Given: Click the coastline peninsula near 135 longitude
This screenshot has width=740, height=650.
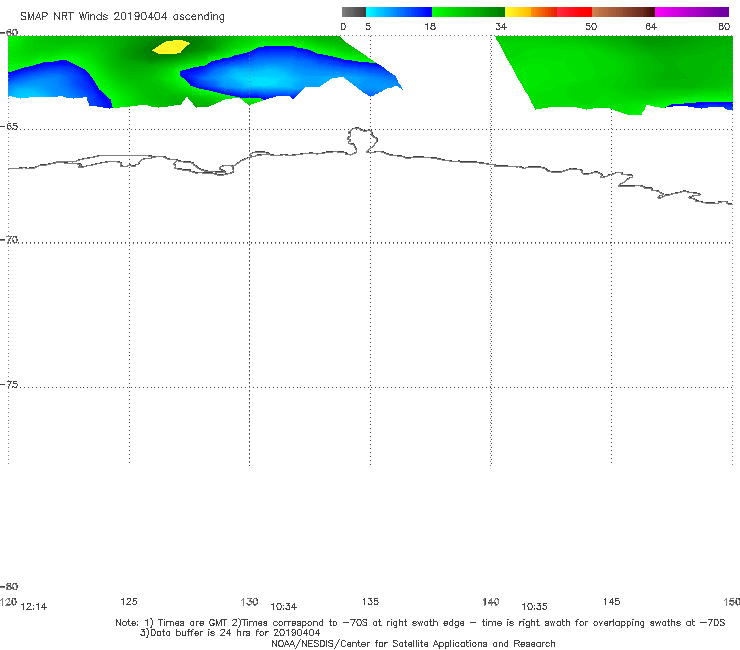Looking at the screenshot, I should (x=362, y=140).
